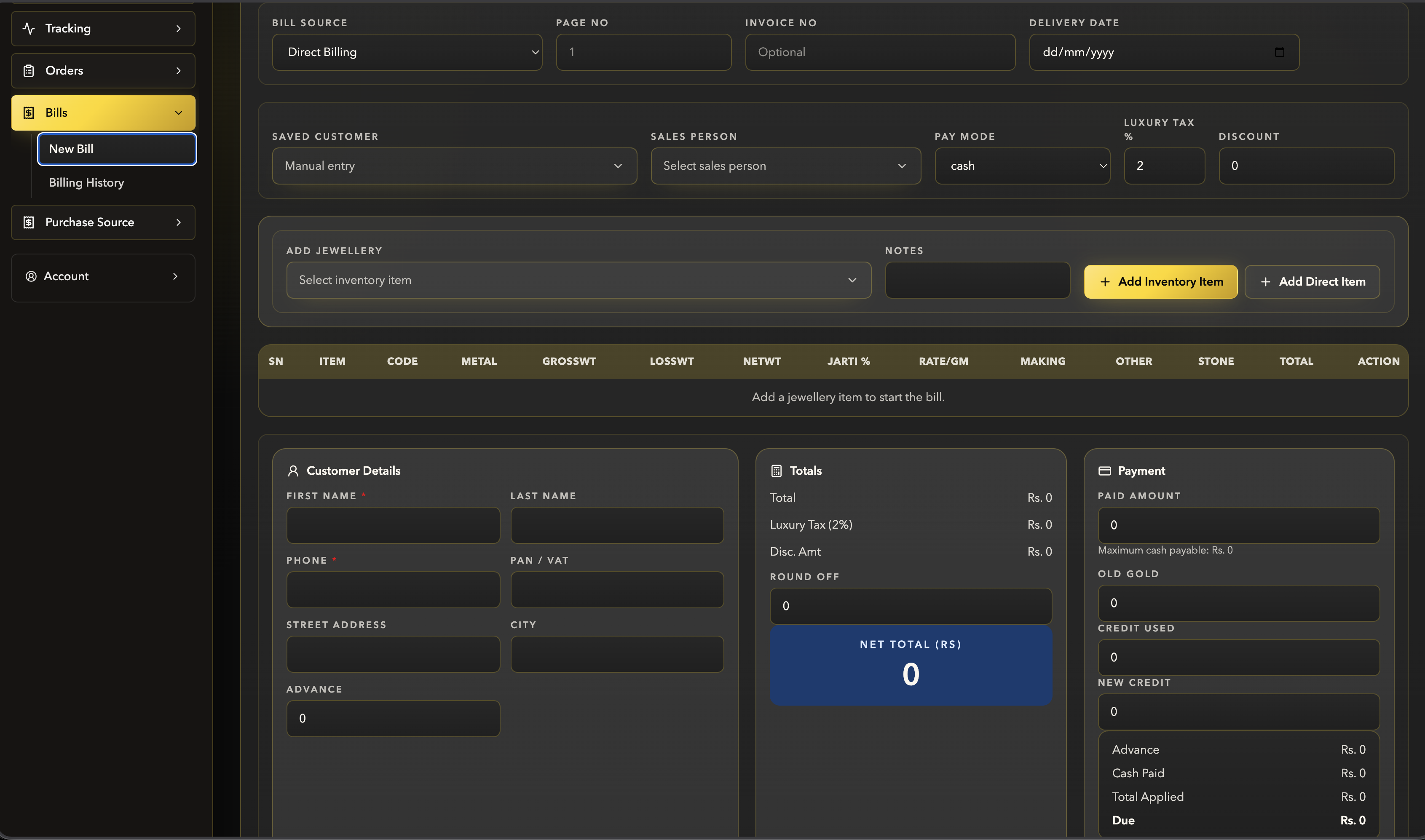
Task: Expand the Orders section chevron
Action: pyautogui.click(x=178, y=71)
